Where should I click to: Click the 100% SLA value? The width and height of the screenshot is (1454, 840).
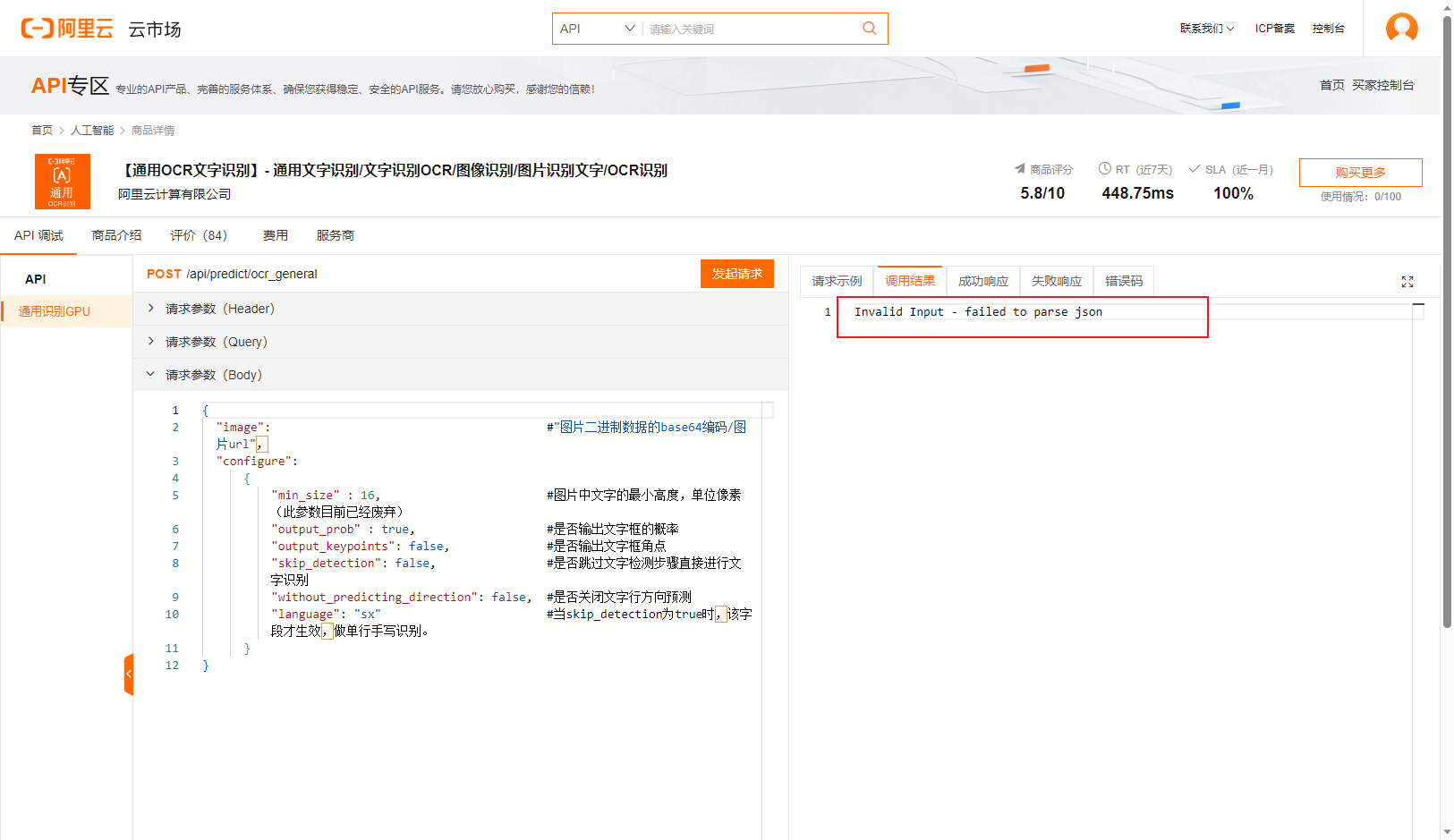click(x=1233, y=193)
